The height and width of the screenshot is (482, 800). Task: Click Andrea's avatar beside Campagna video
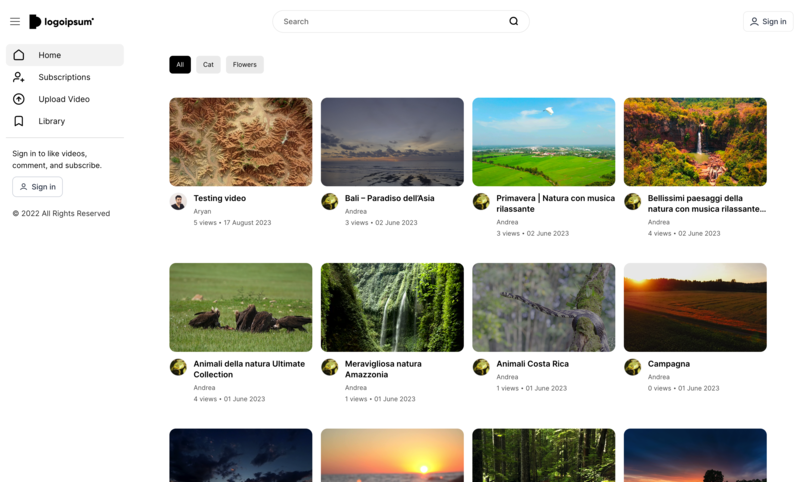click(632, 367)
